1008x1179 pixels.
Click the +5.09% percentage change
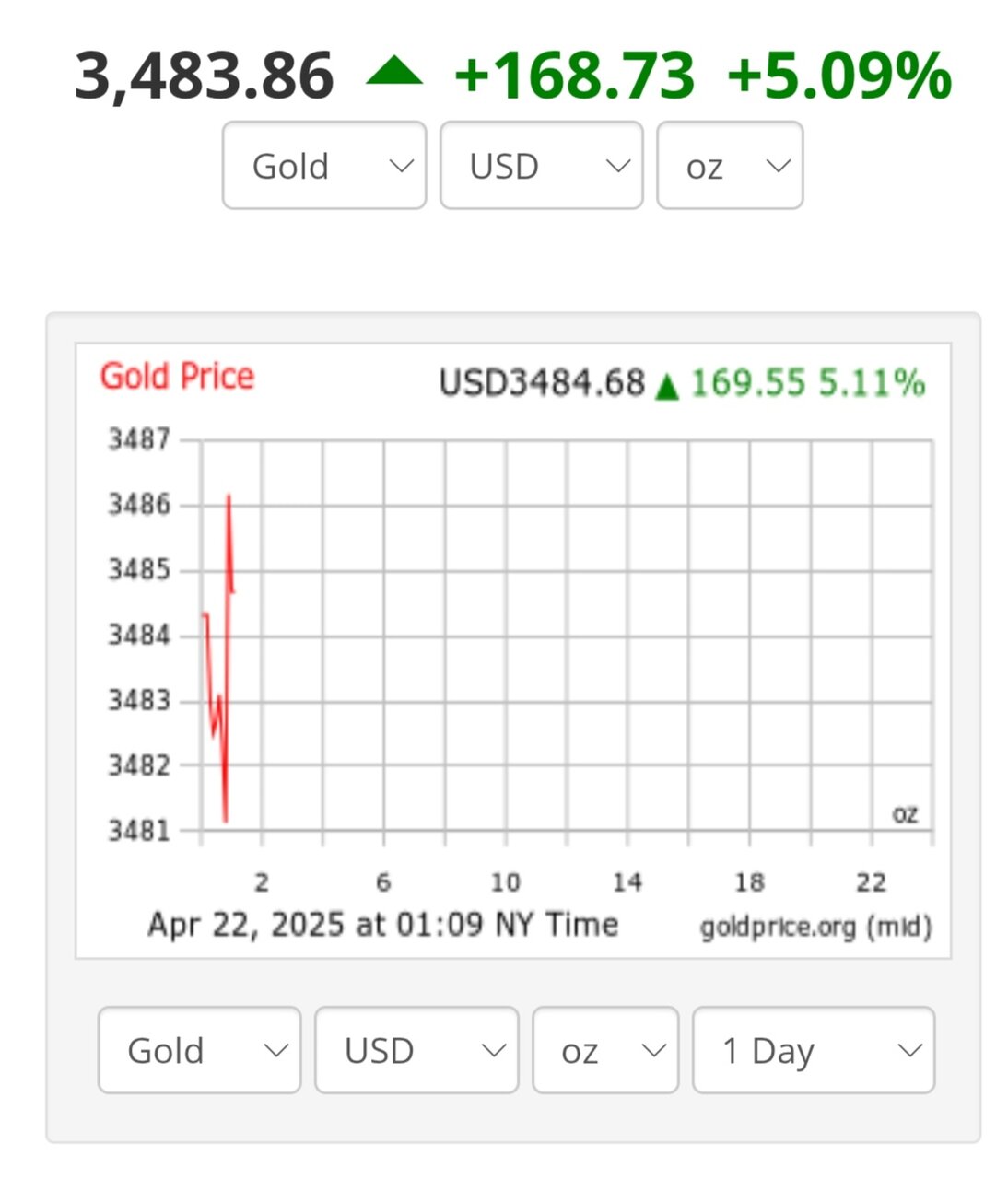pyautogui.click(x=838, y=76)
